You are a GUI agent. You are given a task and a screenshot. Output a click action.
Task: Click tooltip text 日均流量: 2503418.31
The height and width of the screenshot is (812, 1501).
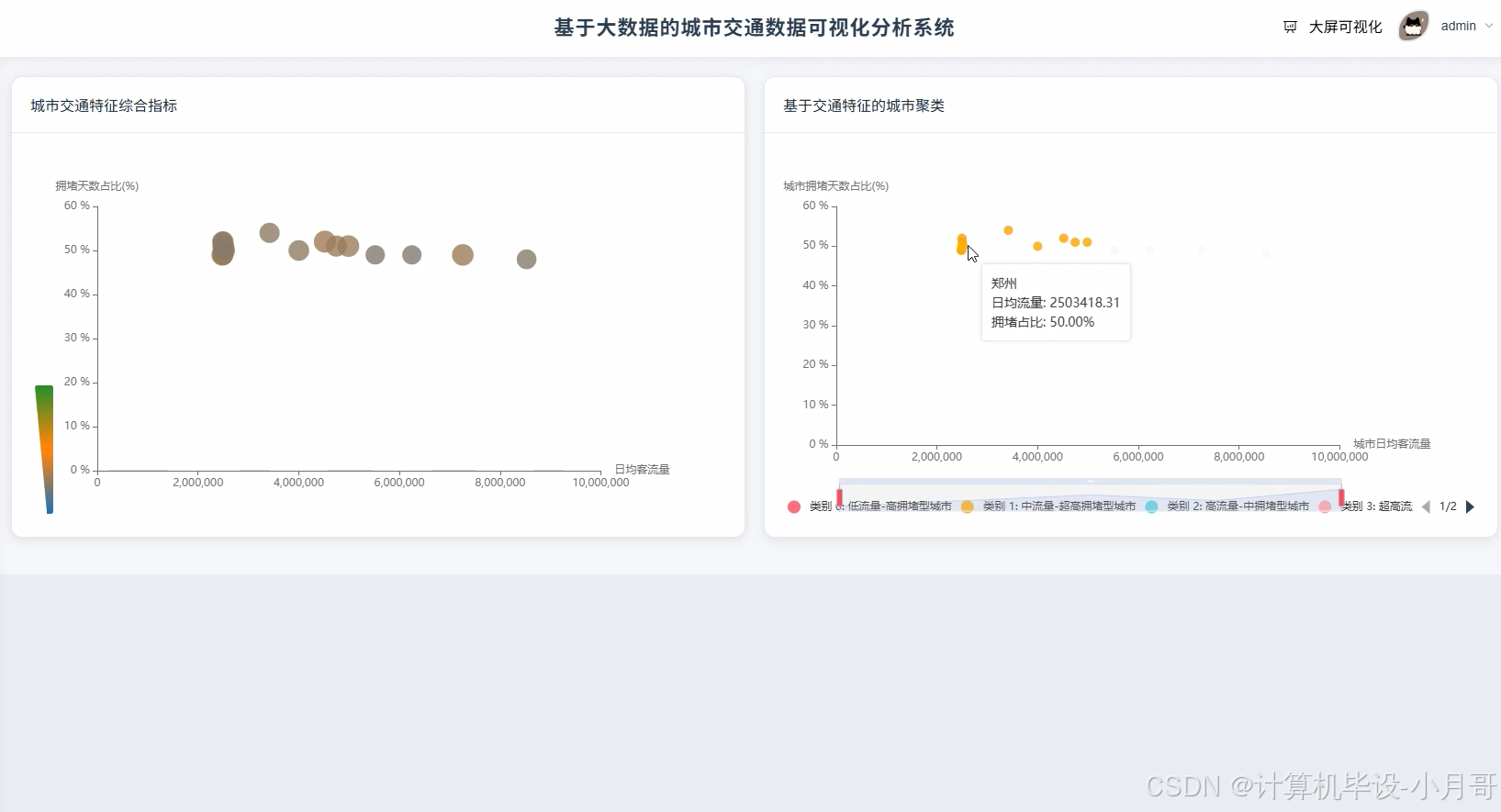tap(1056, 303)
